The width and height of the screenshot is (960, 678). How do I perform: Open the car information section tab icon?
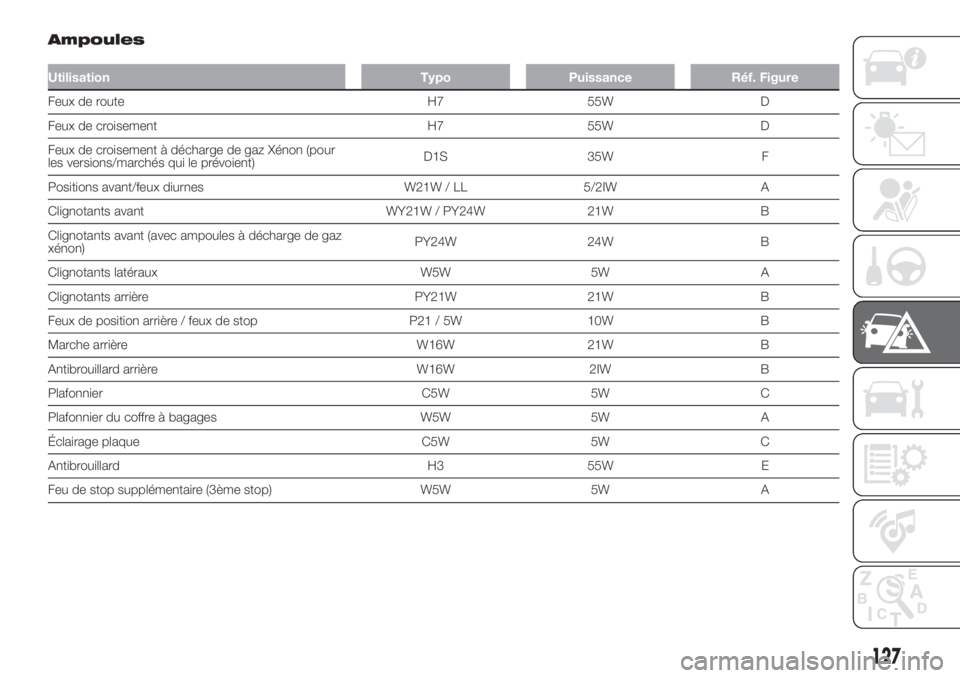click(906, 67)
